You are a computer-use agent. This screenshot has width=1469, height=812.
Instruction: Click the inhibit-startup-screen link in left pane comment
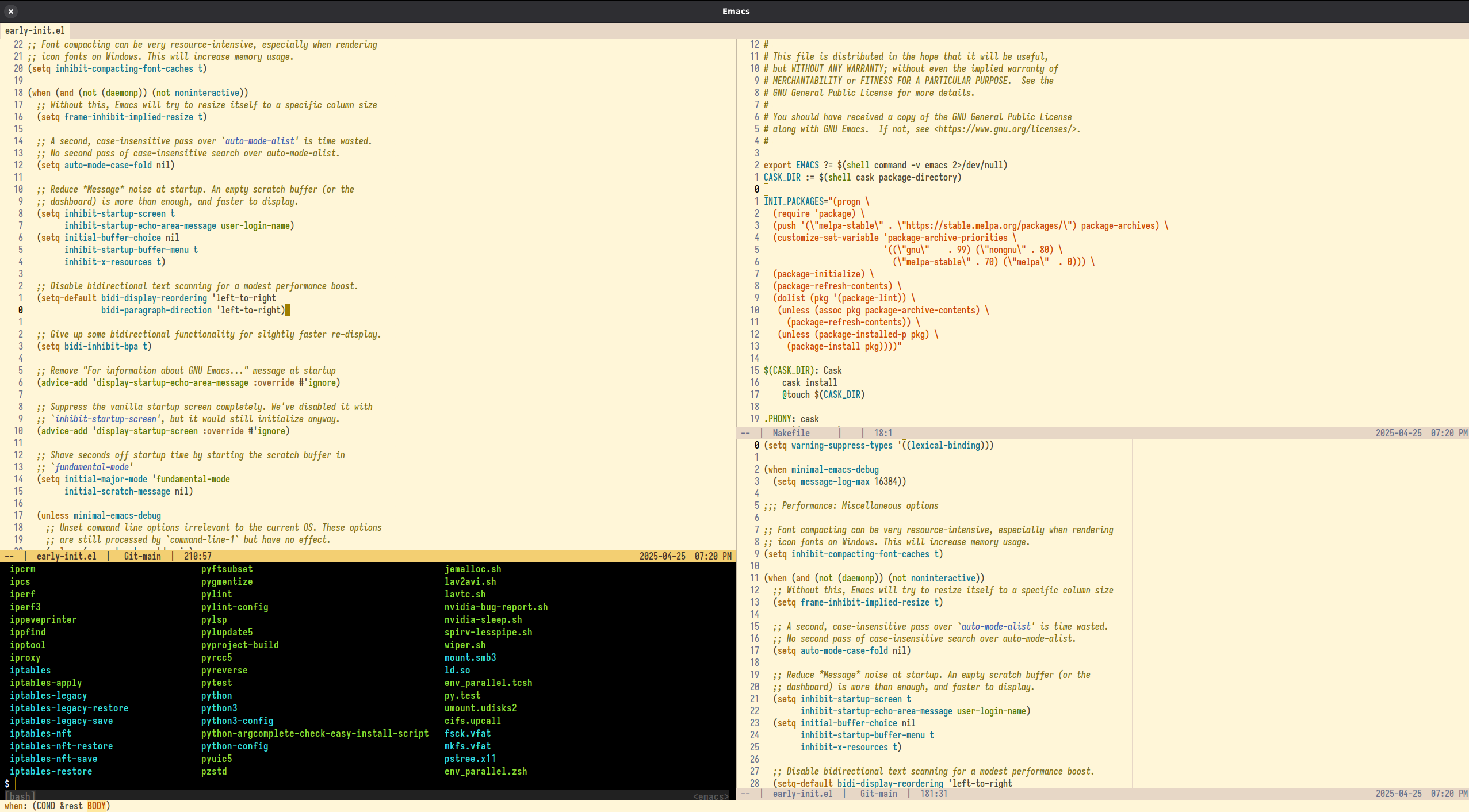point(105,419)
